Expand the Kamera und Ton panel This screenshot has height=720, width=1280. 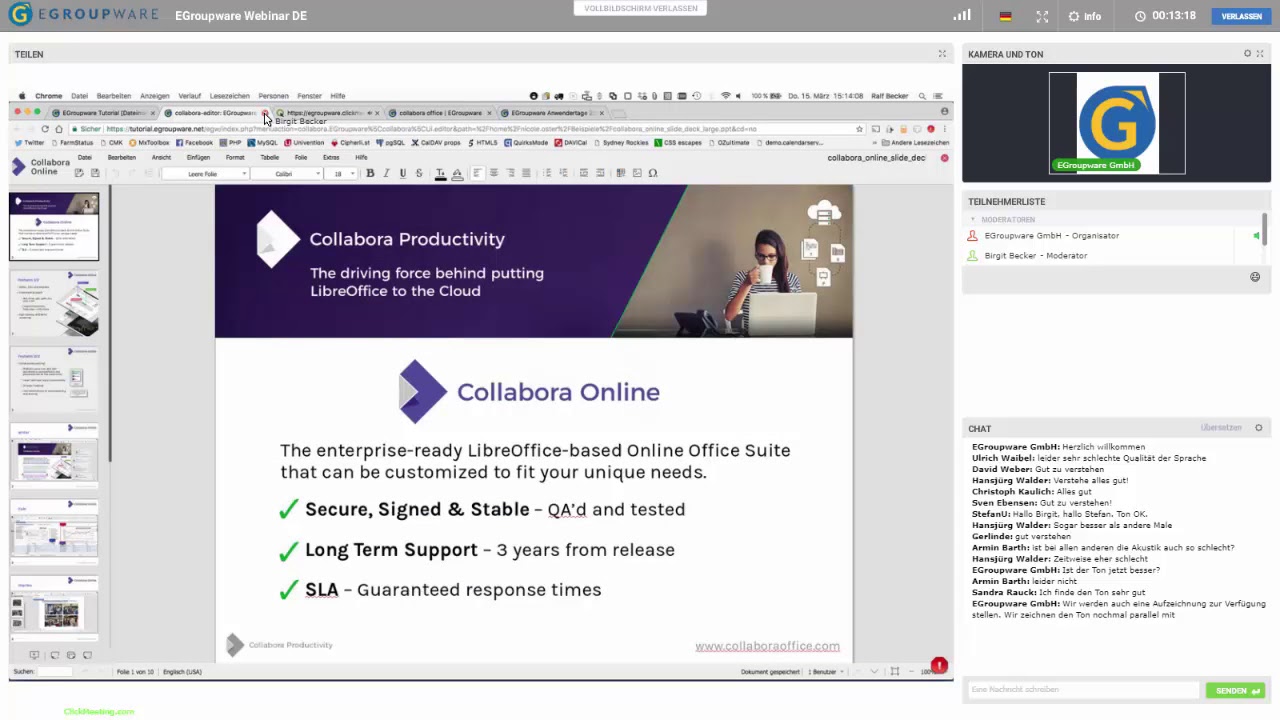[x=1260, y=54]
